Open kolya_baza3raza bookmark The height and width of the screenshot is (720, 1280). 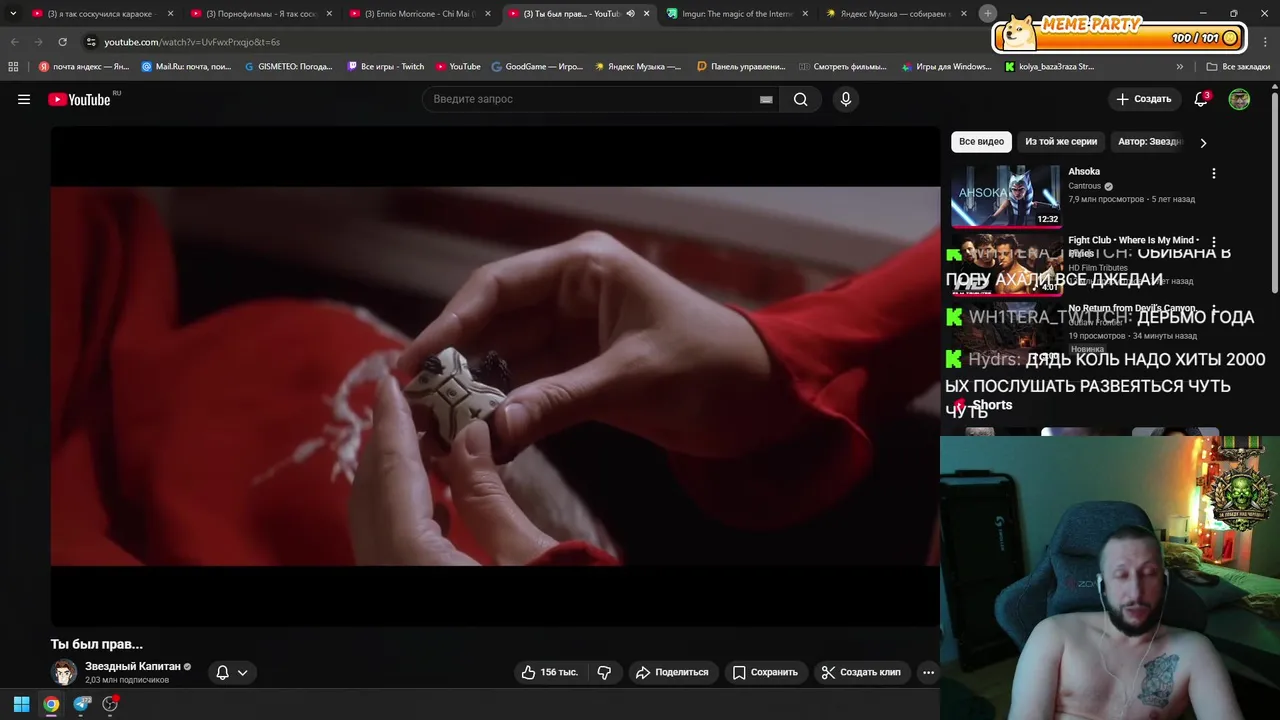point(1050,67)
